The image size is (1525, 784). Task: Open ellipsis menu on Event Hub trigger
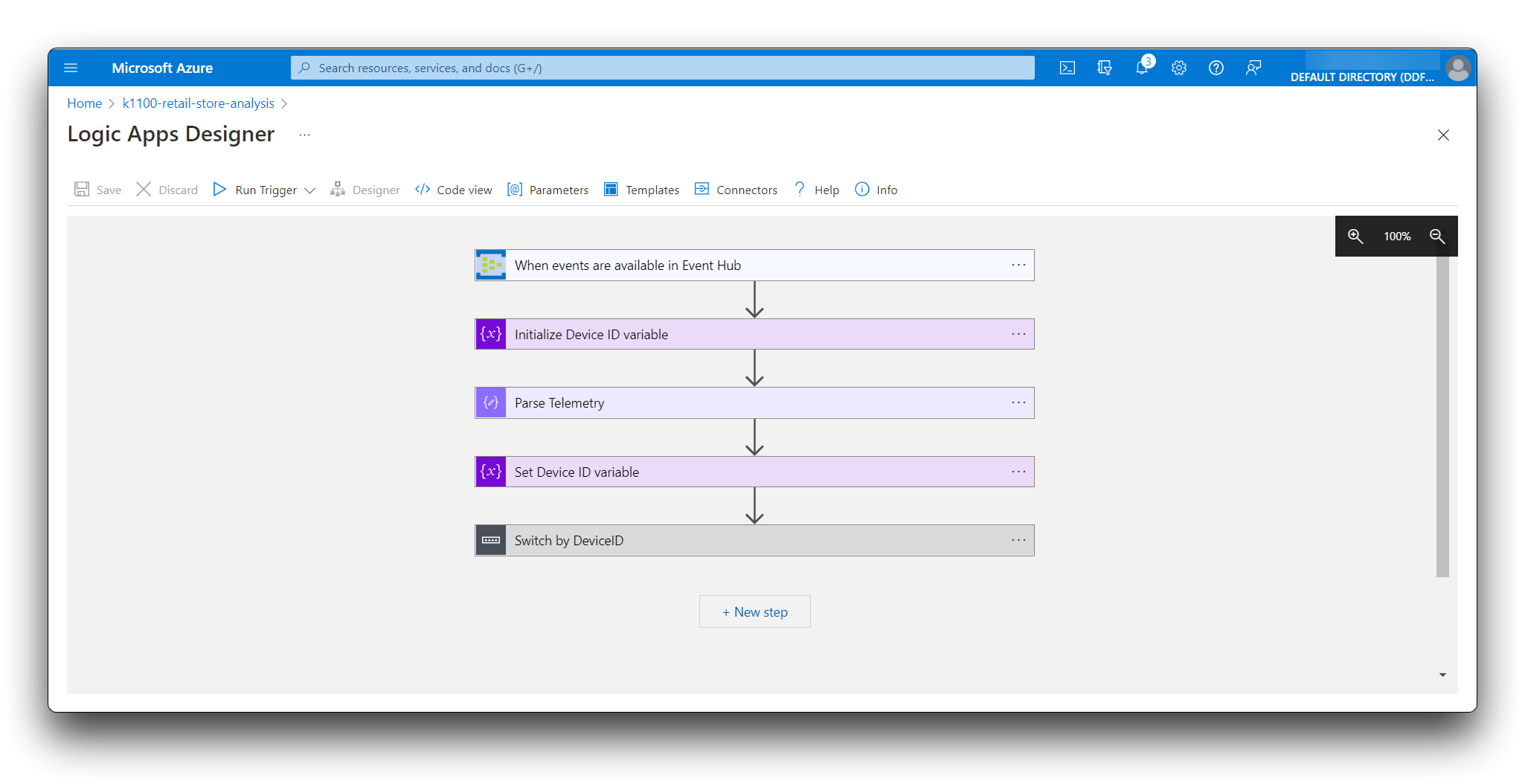(x=1018, y=265)
